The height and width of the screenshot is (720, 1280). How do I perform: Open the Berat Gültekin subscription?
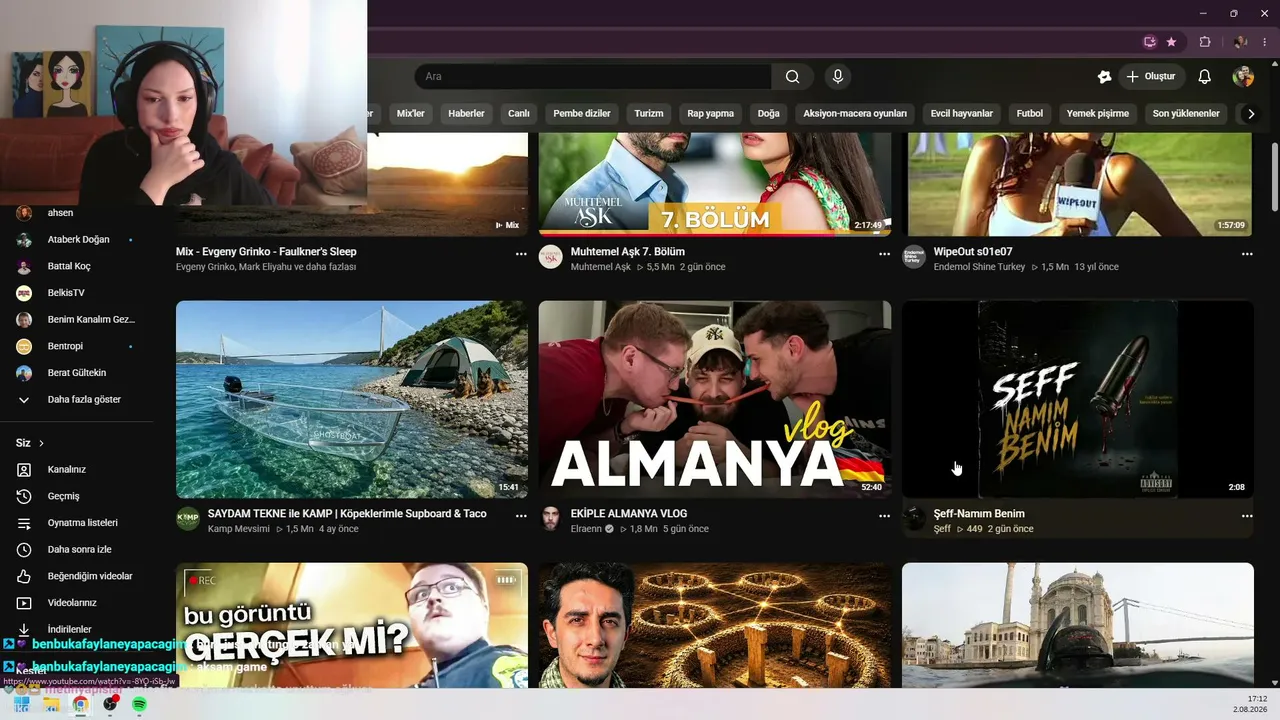coord(76,373)
